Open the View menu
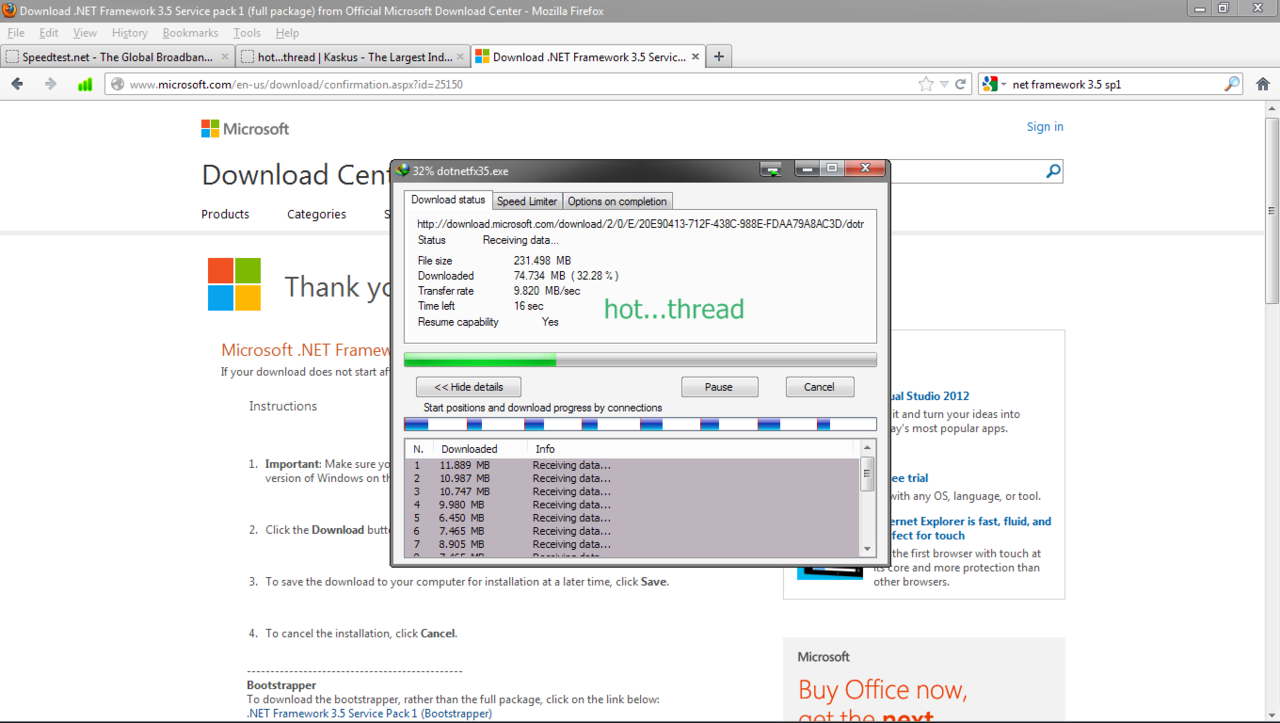This screenshot has width=1280, height=723. click(x=85, y=33)
